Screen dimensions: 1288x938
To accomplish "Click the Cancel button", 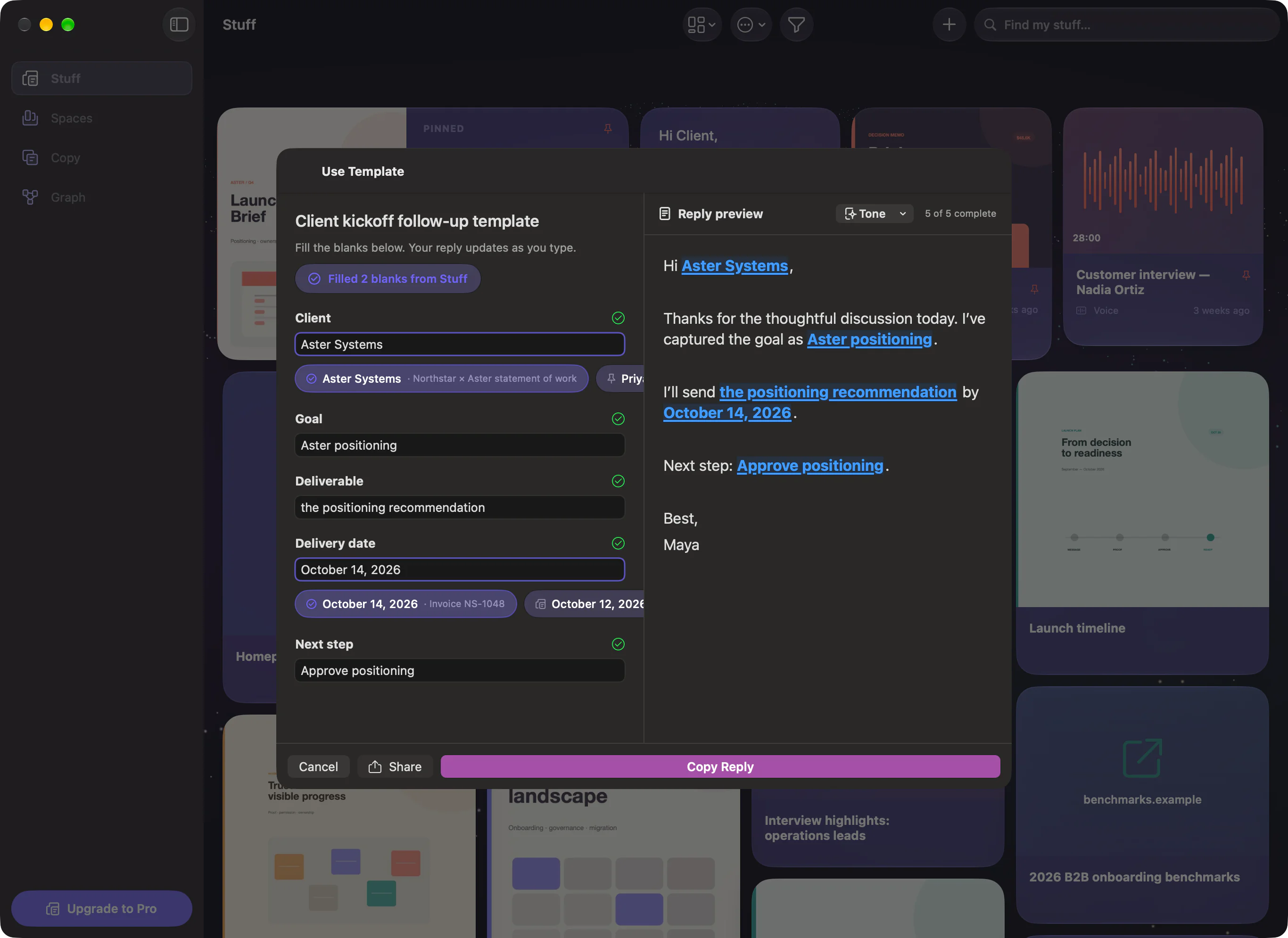I will pos(318,766).
